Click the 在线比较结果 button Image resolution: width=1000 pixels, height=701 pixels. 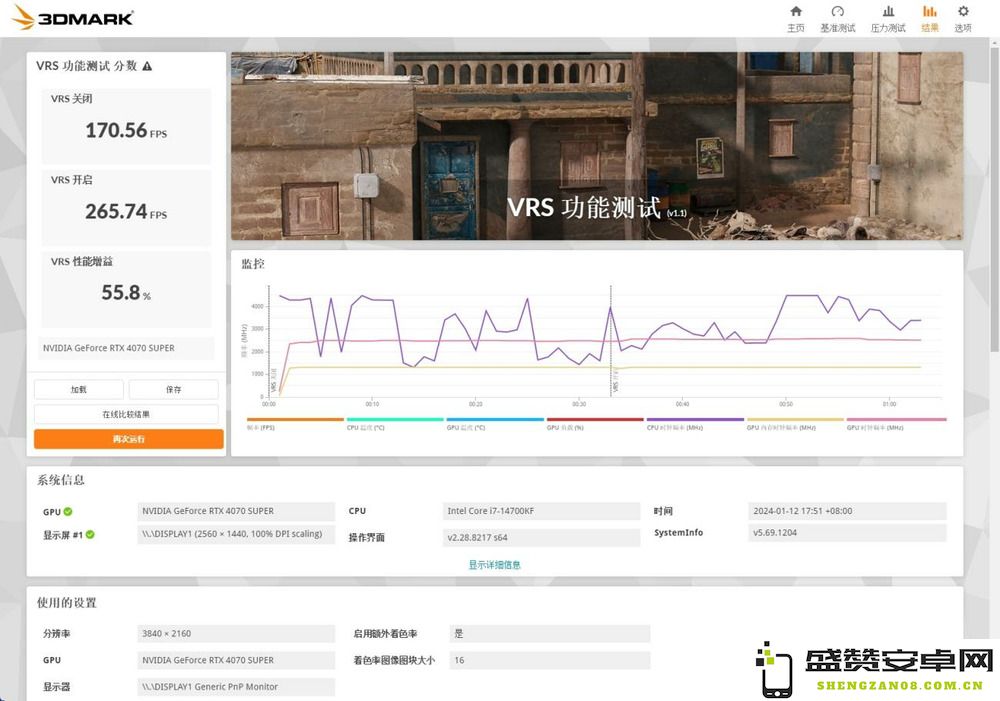[126, 414]
